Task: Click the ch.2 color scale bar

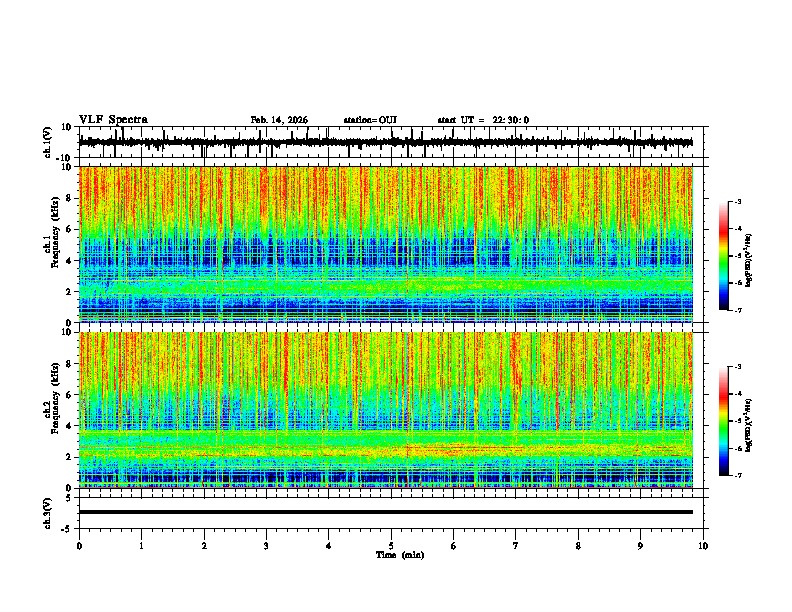Action: [724, 421]
